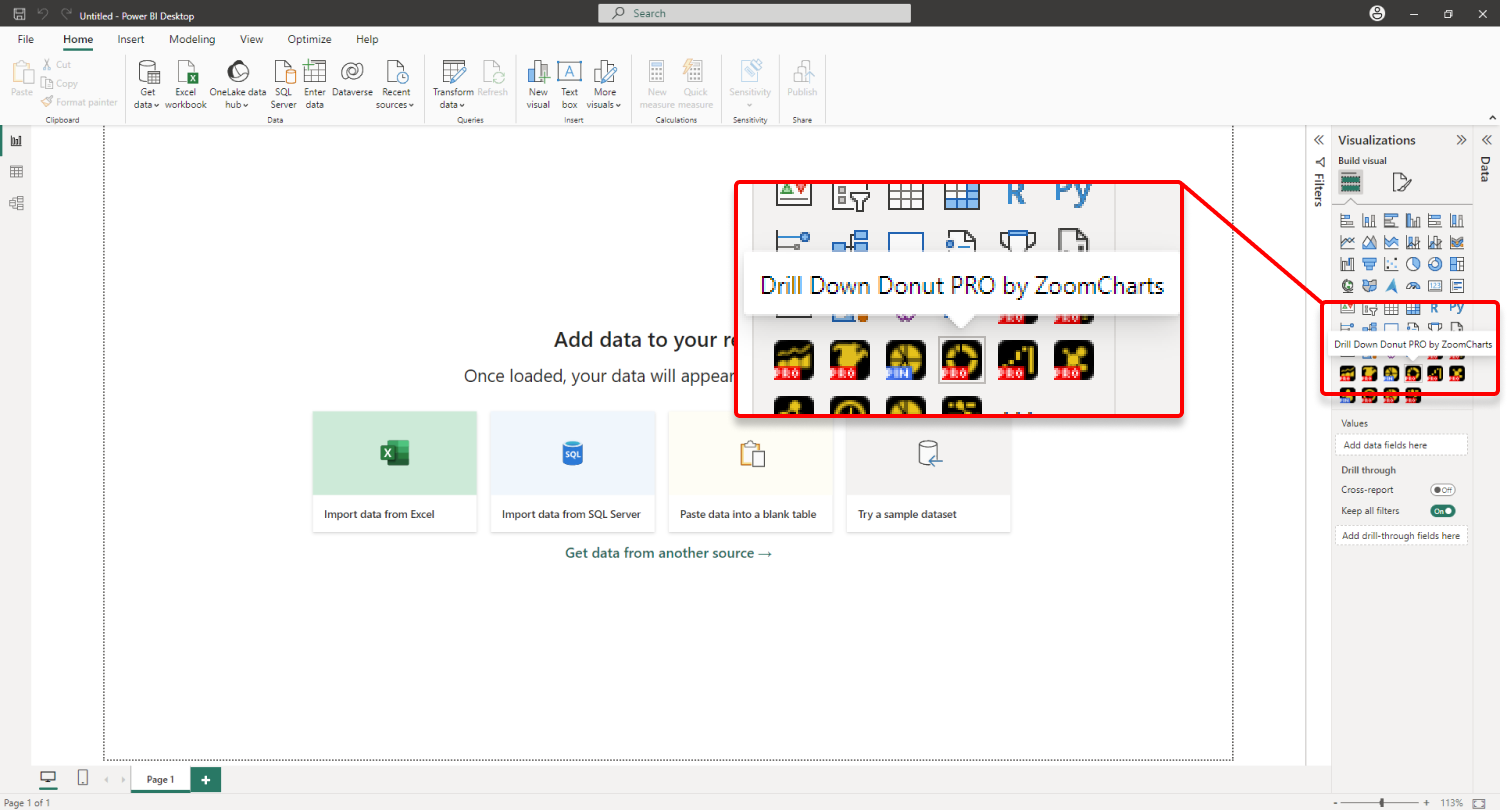Select the Build visual icon
The width and height of the screenshot is (1508, 810).
coord(1351,182)
